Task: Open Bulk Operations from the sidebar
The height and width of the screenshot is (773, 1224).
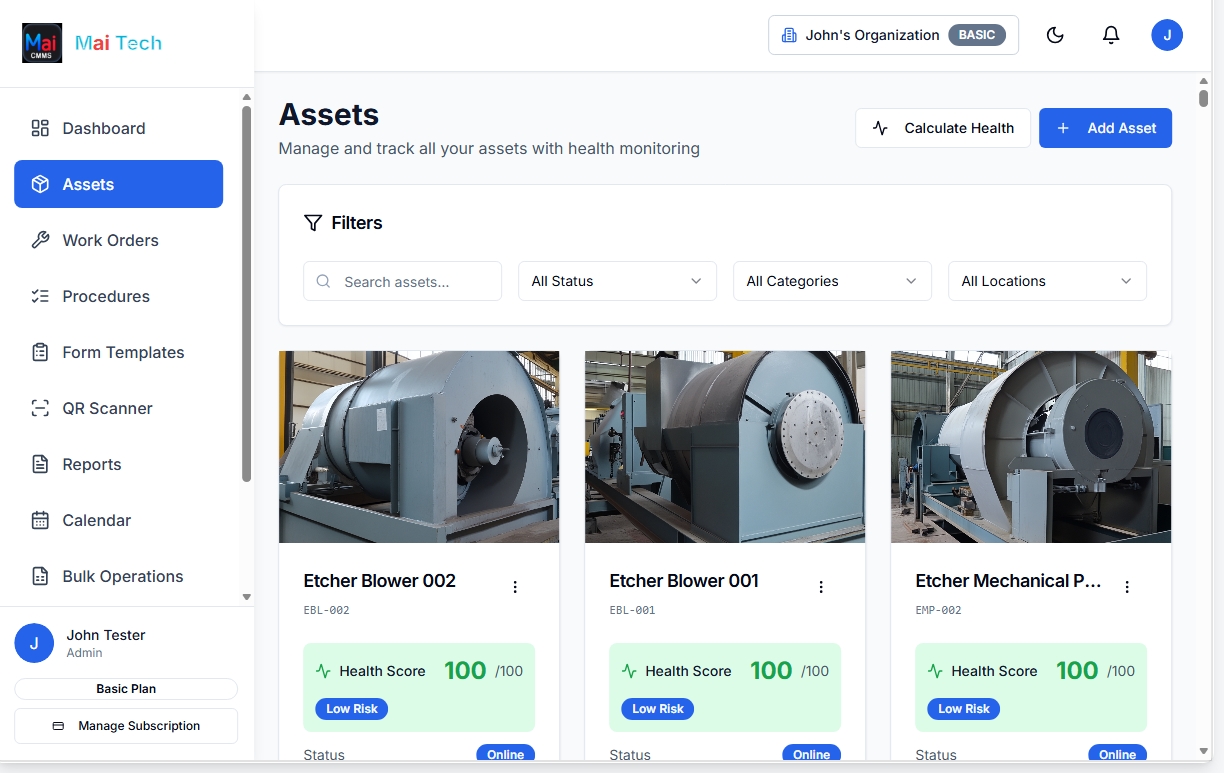Action: 122,576
